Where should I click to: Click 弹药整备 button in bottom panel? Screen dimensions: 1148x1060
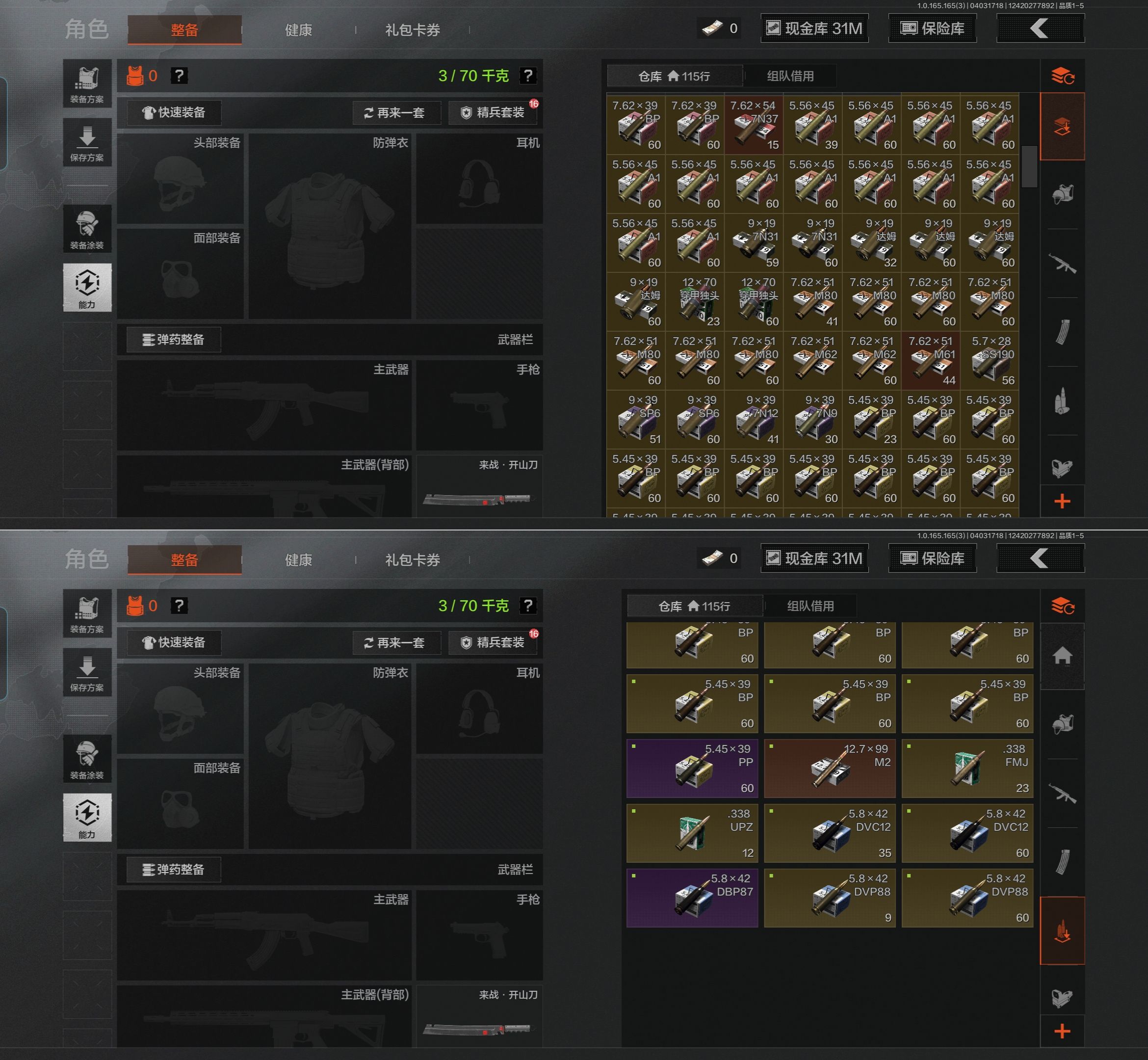click(174, 870)
